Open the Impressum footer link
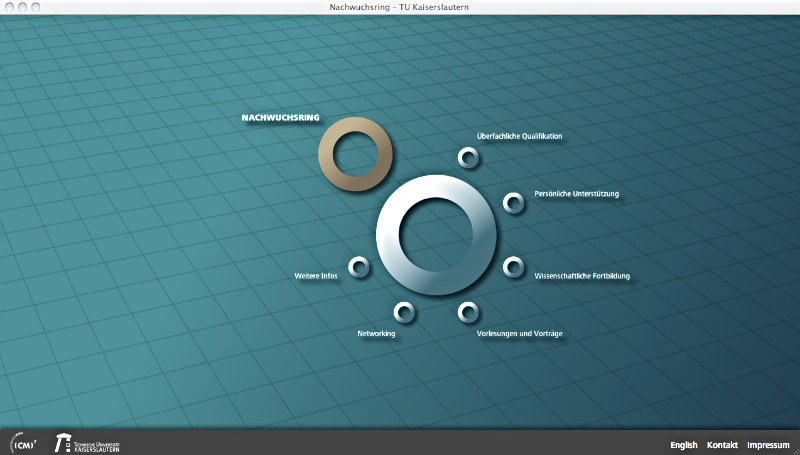Image resolution: width=800 pixels, height=455 pixels. point(768,445)
